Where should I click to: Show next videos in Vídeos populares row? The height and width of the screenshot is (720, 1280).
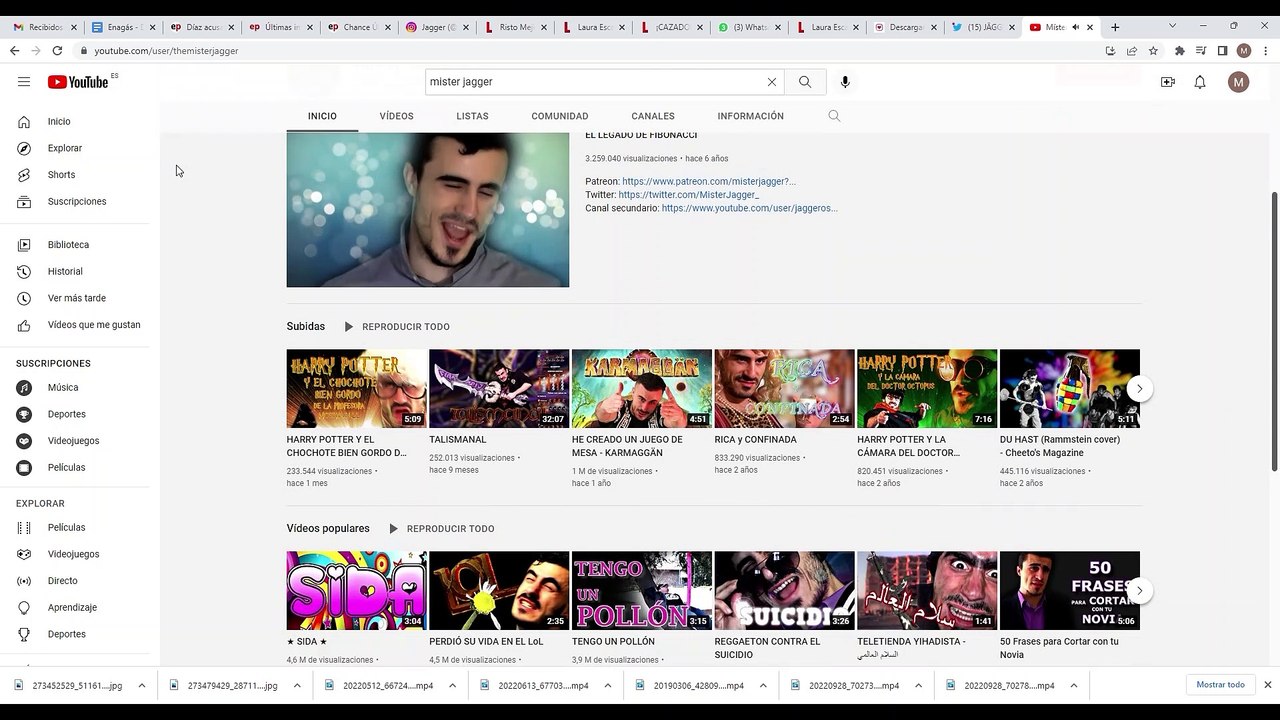click(x=1139, y=591)
